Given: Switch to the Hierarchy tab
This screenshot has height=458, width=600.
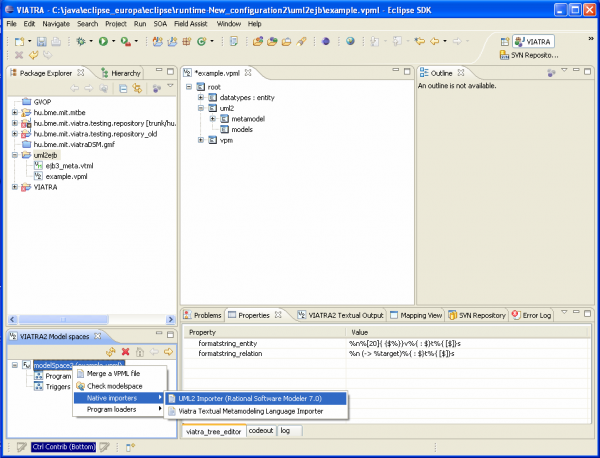Looking at the screenshot, I should click(x=121, y=73).
